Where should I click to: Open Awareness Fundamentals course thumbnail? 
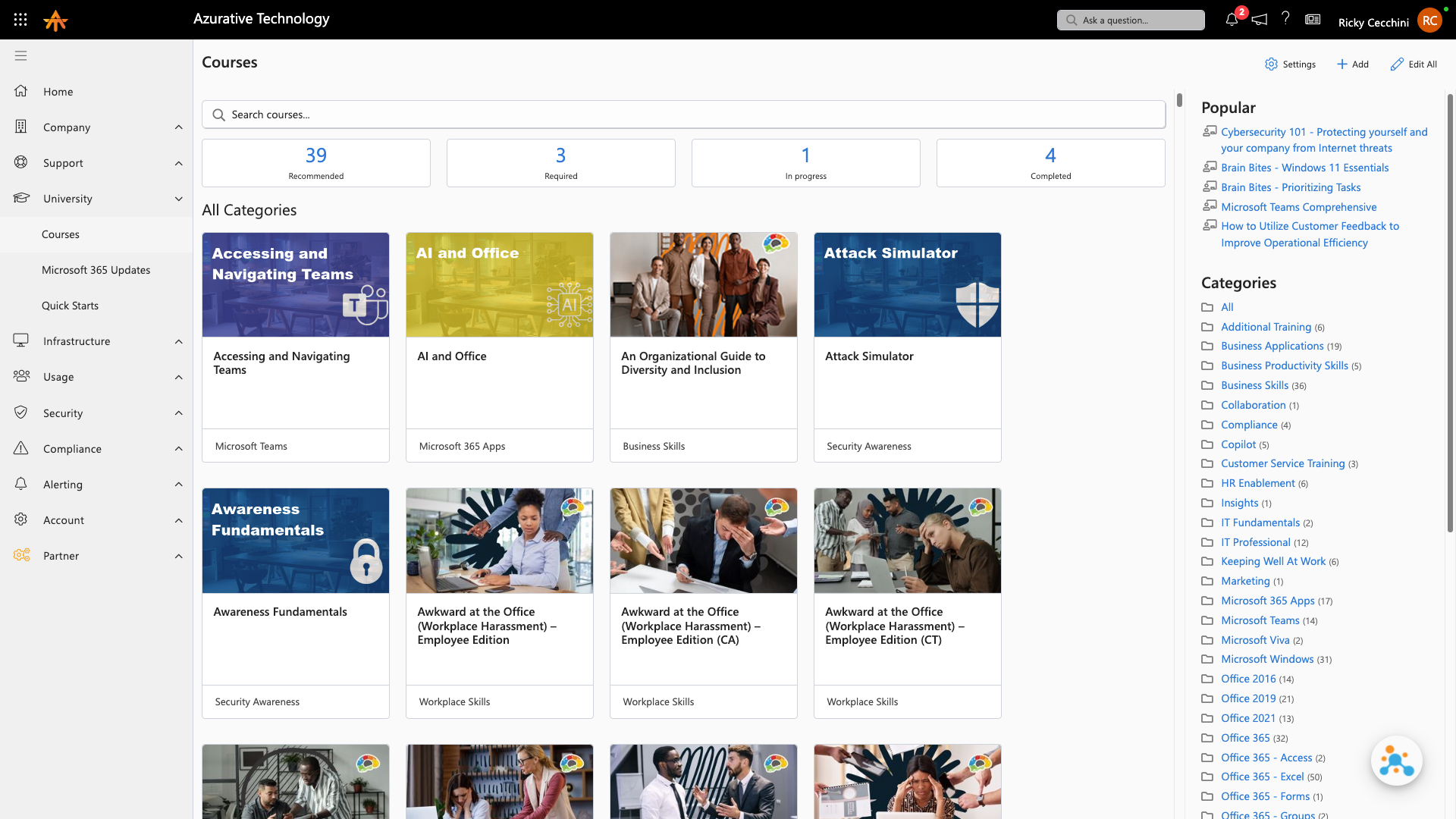point(296,541)
